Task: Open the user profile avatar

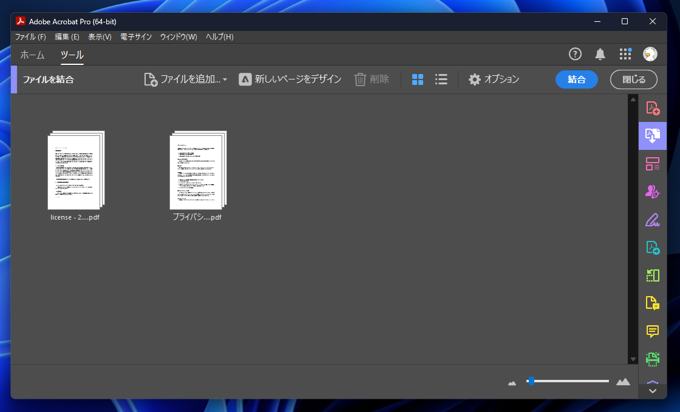Action: coord(650,54)
